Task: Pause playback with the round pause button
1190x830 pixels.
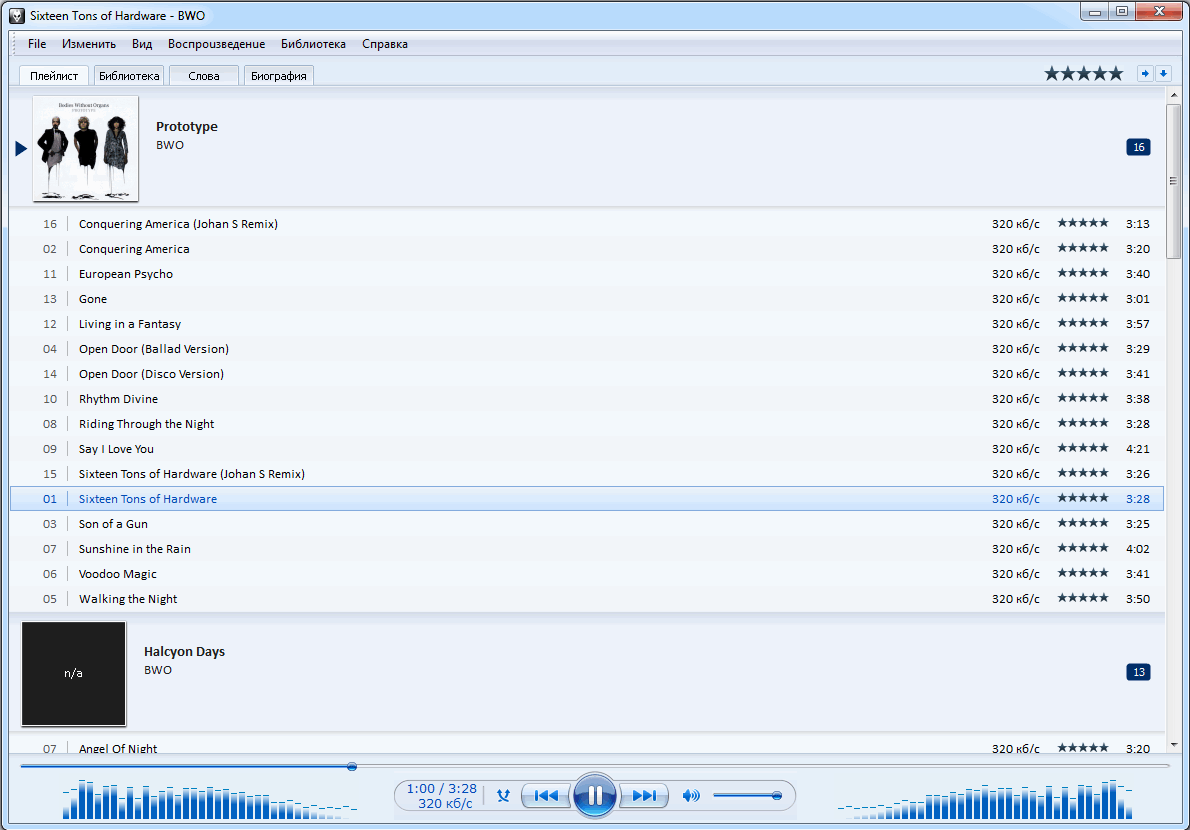Action: click(595, 796)
